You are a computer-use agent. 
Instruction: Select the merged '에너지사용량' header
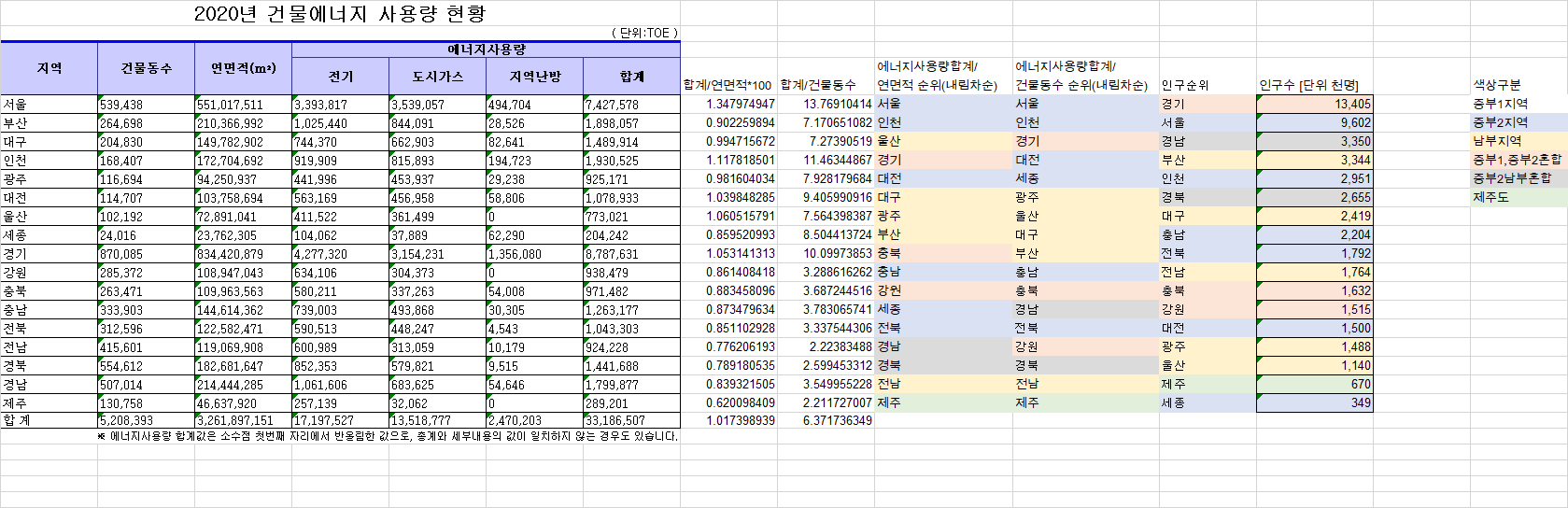[486, 49]
